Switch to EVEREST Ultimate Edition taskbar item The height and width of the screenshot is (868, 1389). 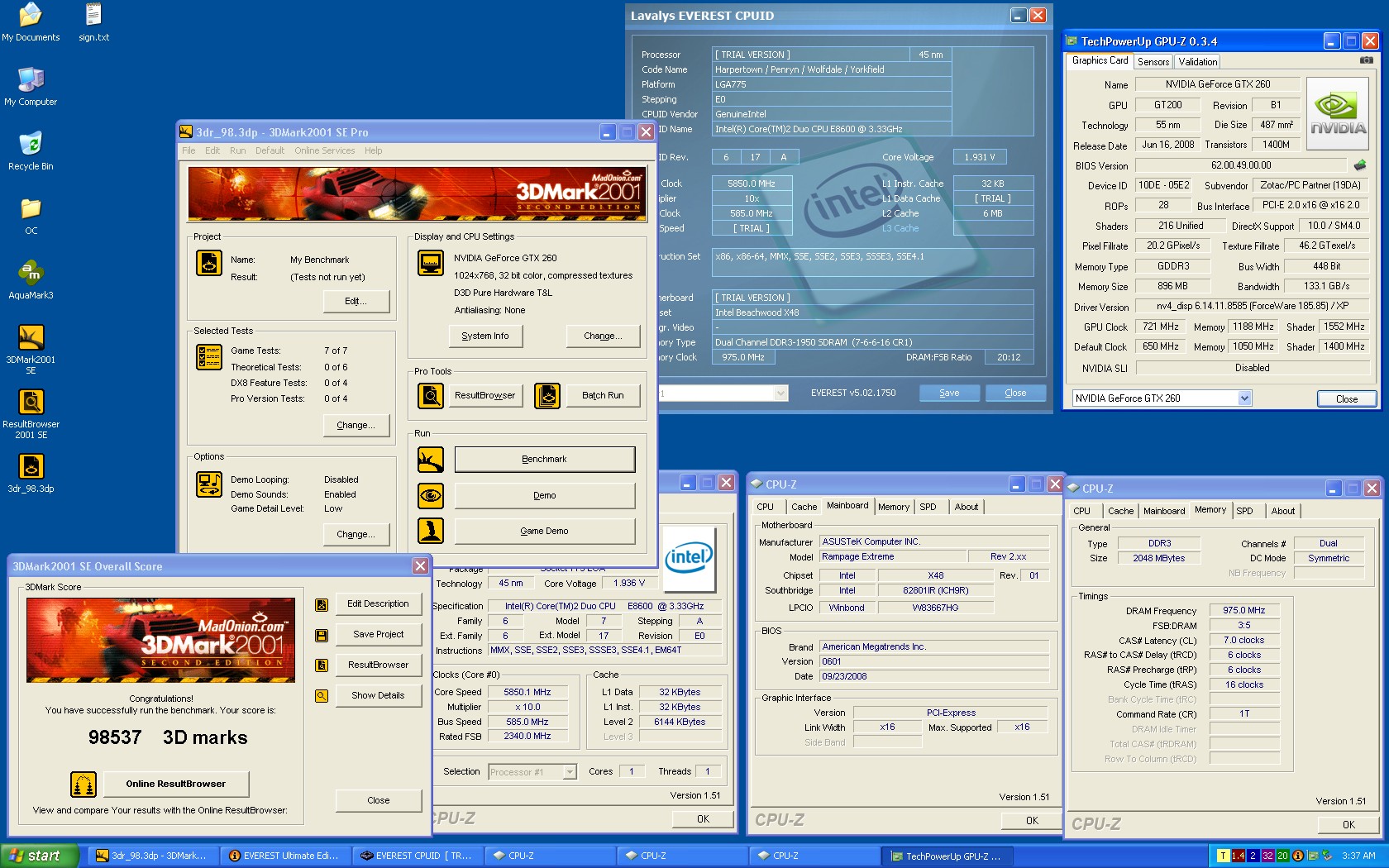point(285,856)
